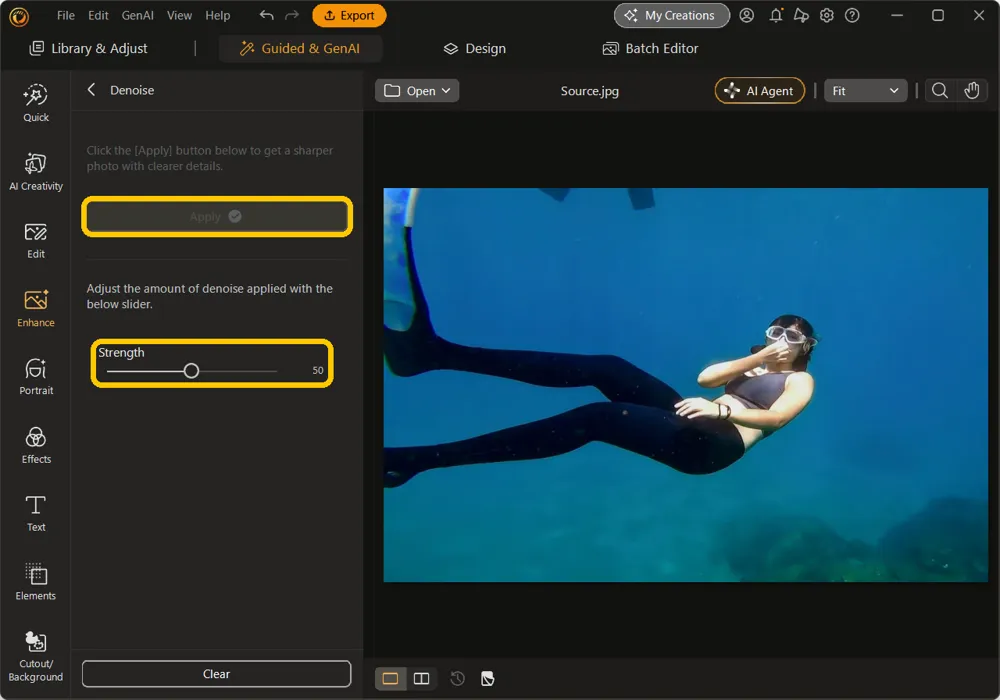1000x700 pixels.
Task: Open the Cutout/Background tool
Action: point(36,657)
